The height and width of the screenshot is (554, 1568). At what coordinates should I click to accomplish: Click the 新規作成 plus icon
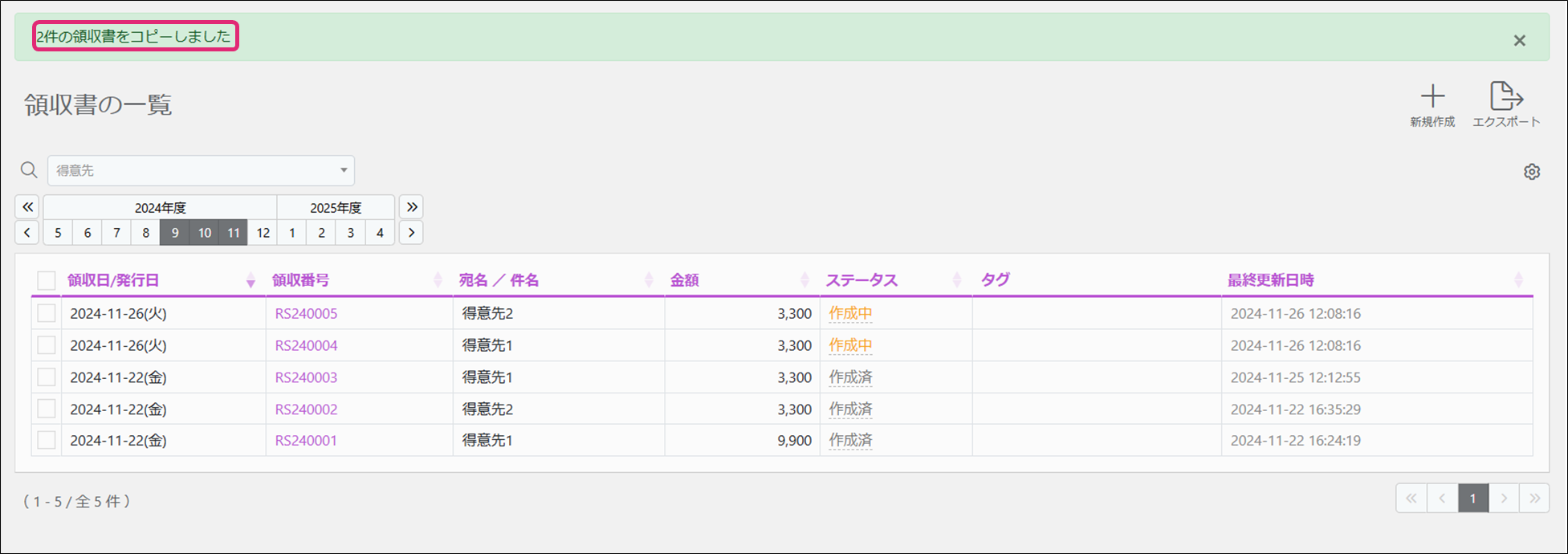coord(1432,98)
